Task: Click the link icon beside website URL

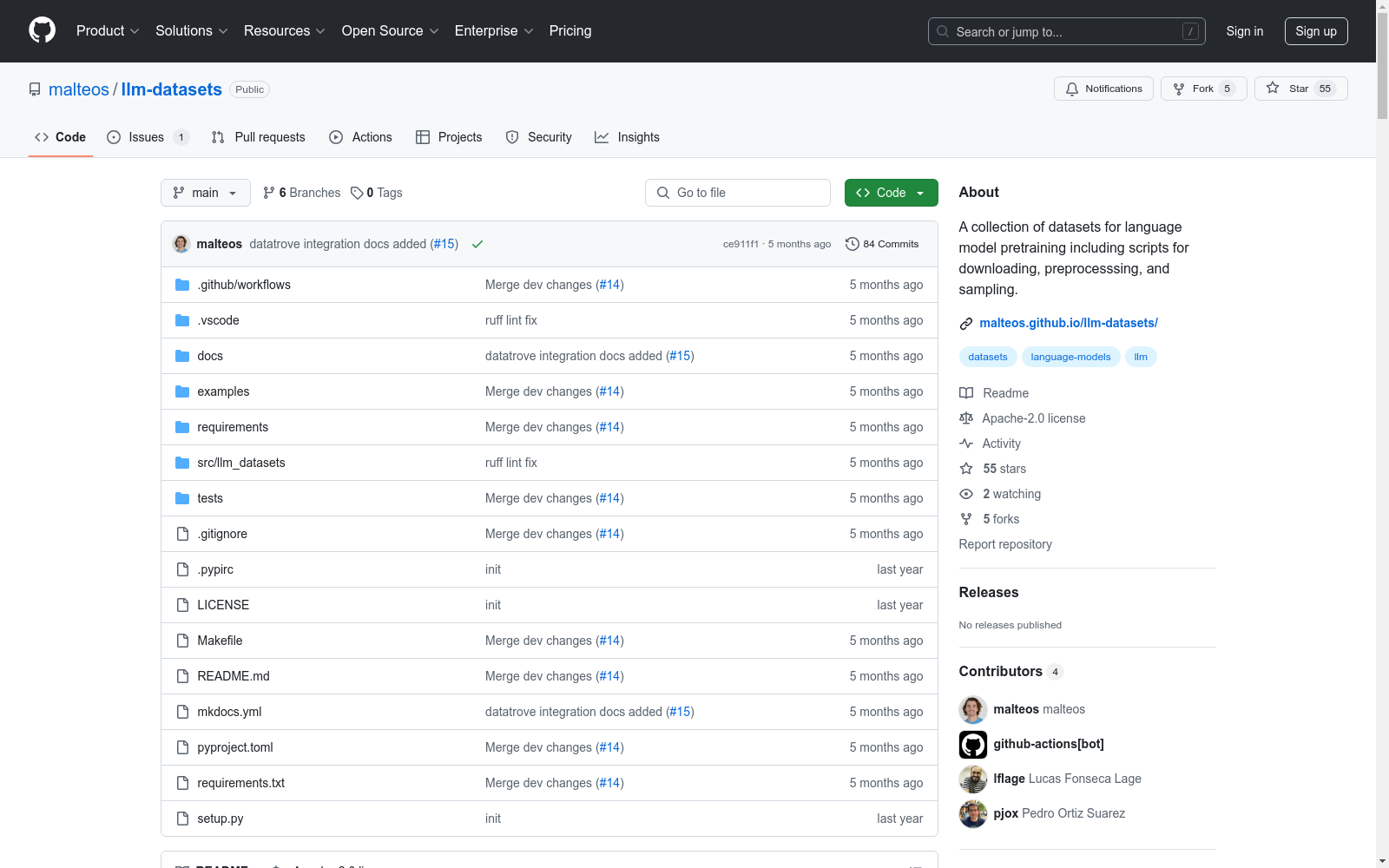Action: point(966,324)
